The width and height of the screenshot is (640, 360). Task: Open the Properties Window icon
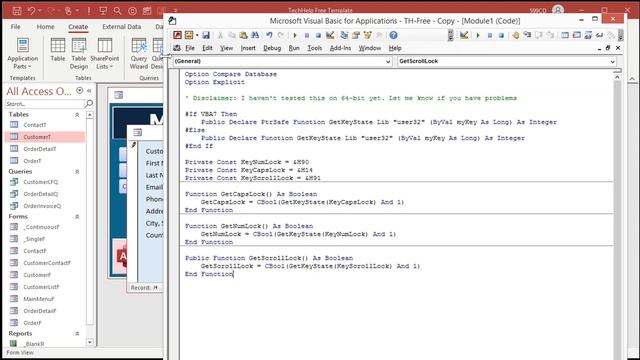[356, 35]
